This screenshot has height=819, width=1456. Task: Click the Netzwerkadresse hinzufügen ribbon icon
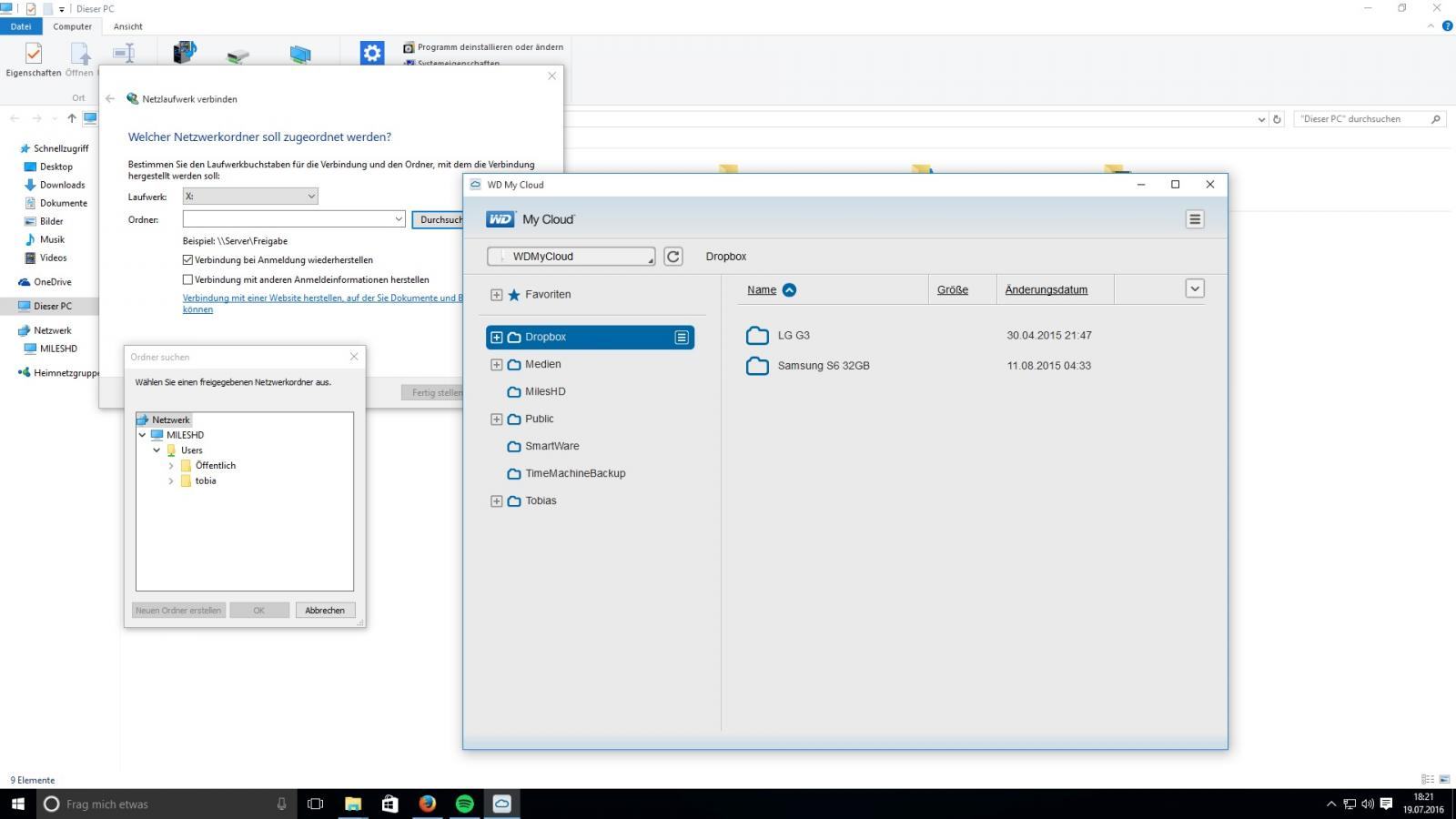tap(300, 56)
